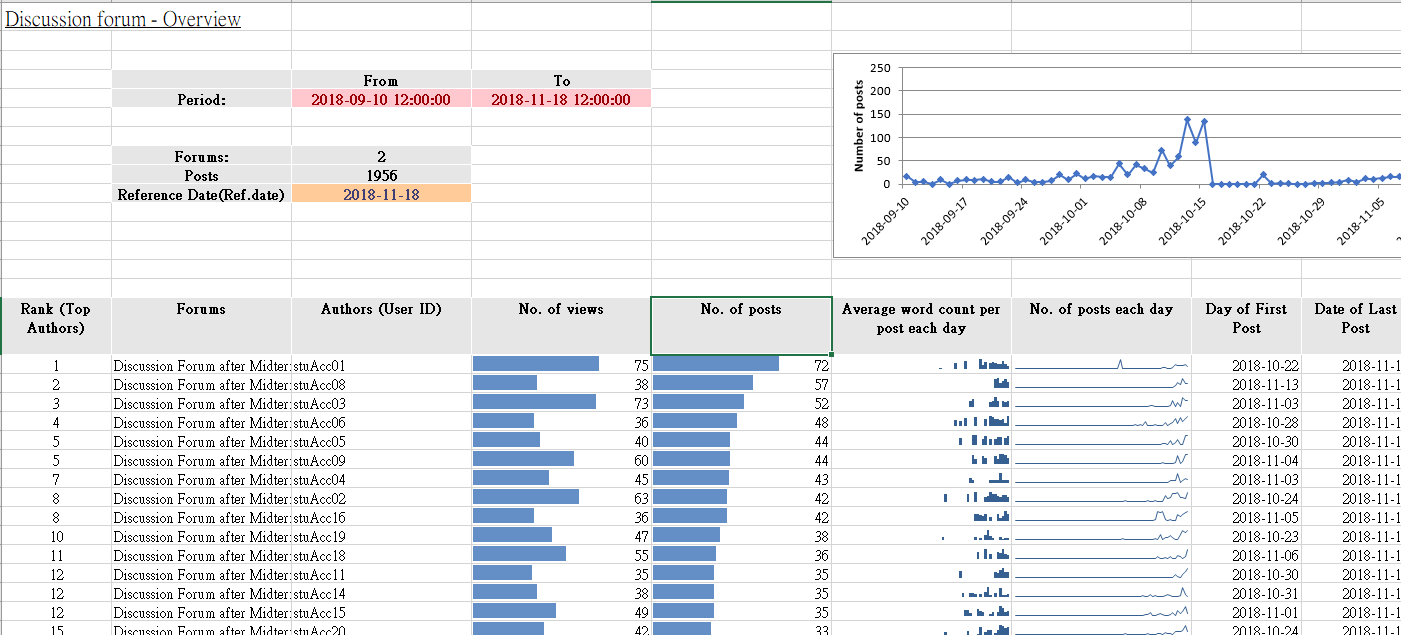Select the From date cell 2018-09-10 12:00:00
Image resolution: width=1401 pixels, height=635 pixels.
[381, 99]
